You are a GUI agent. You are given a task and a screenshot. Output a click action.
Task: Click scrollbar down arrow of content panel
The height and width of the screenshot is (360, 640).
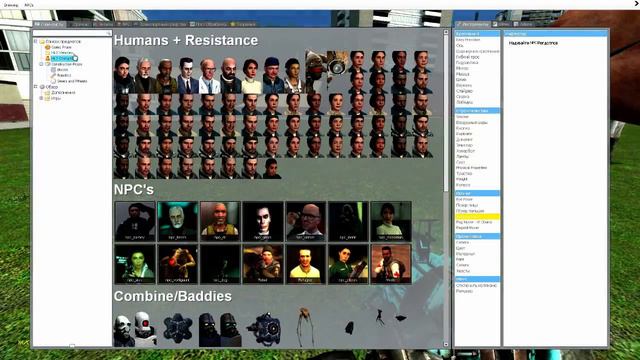[446, 344]
